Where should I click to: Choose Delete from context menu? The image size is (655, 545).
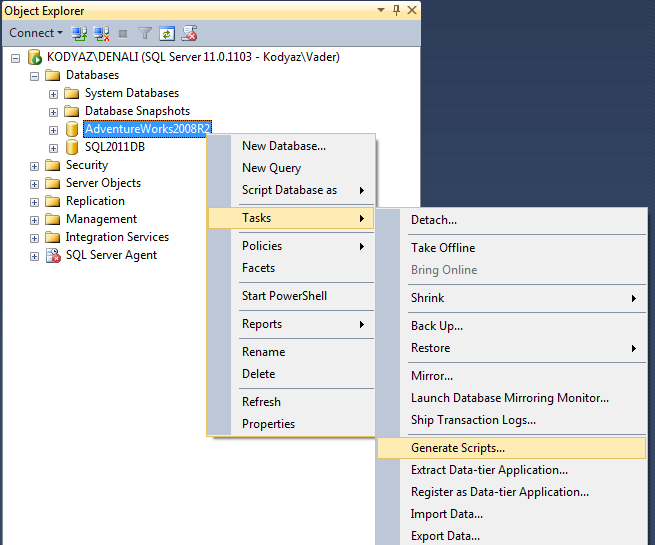click(291, 374)
